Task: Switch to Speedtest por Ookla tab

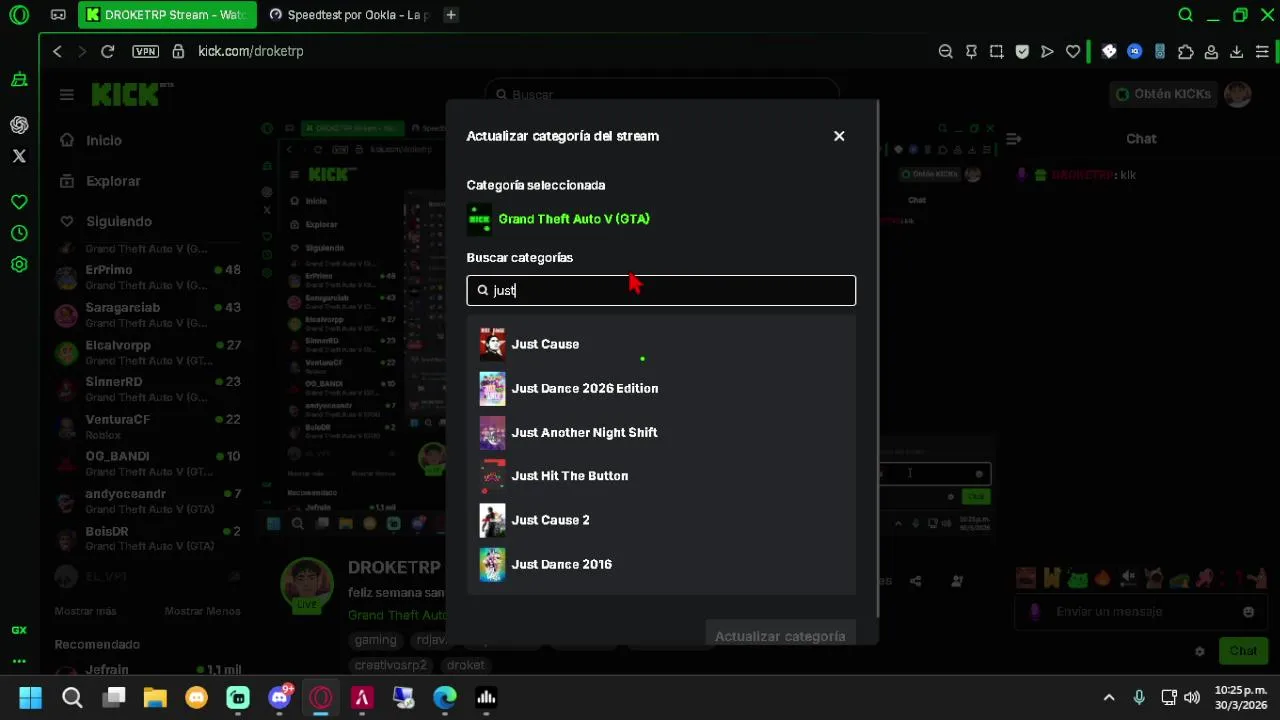Action: (349, 15)
